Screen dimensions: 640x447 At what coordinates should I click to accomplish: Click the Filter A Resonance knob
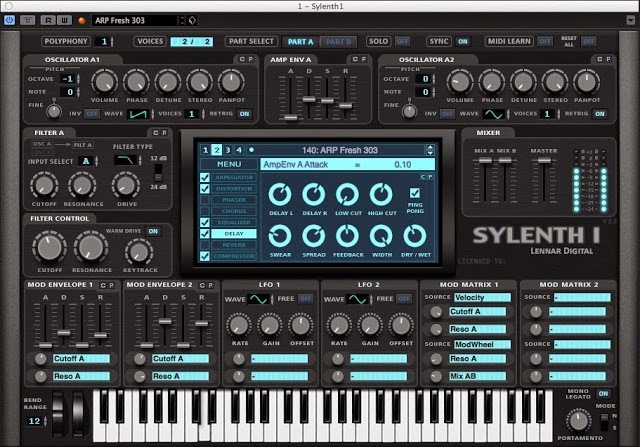pyautogui.click(x=82, y=185)
